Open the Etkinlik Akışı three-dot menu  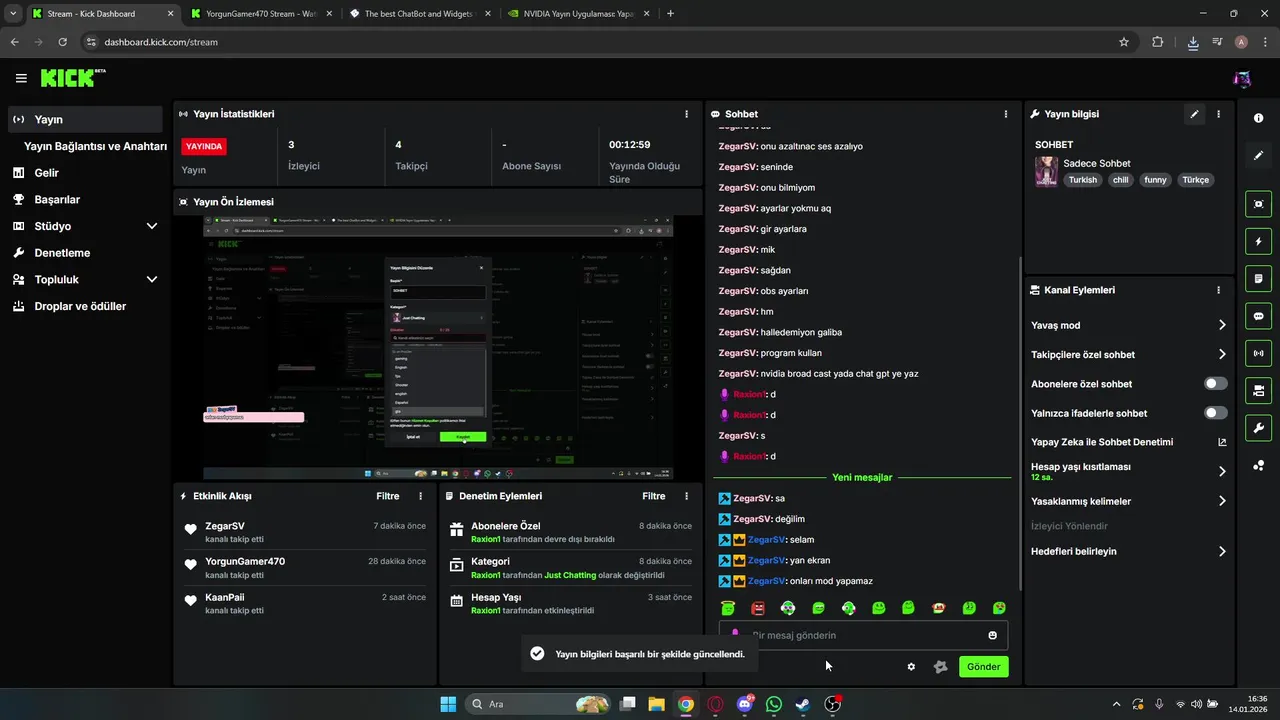pos(420,496)
